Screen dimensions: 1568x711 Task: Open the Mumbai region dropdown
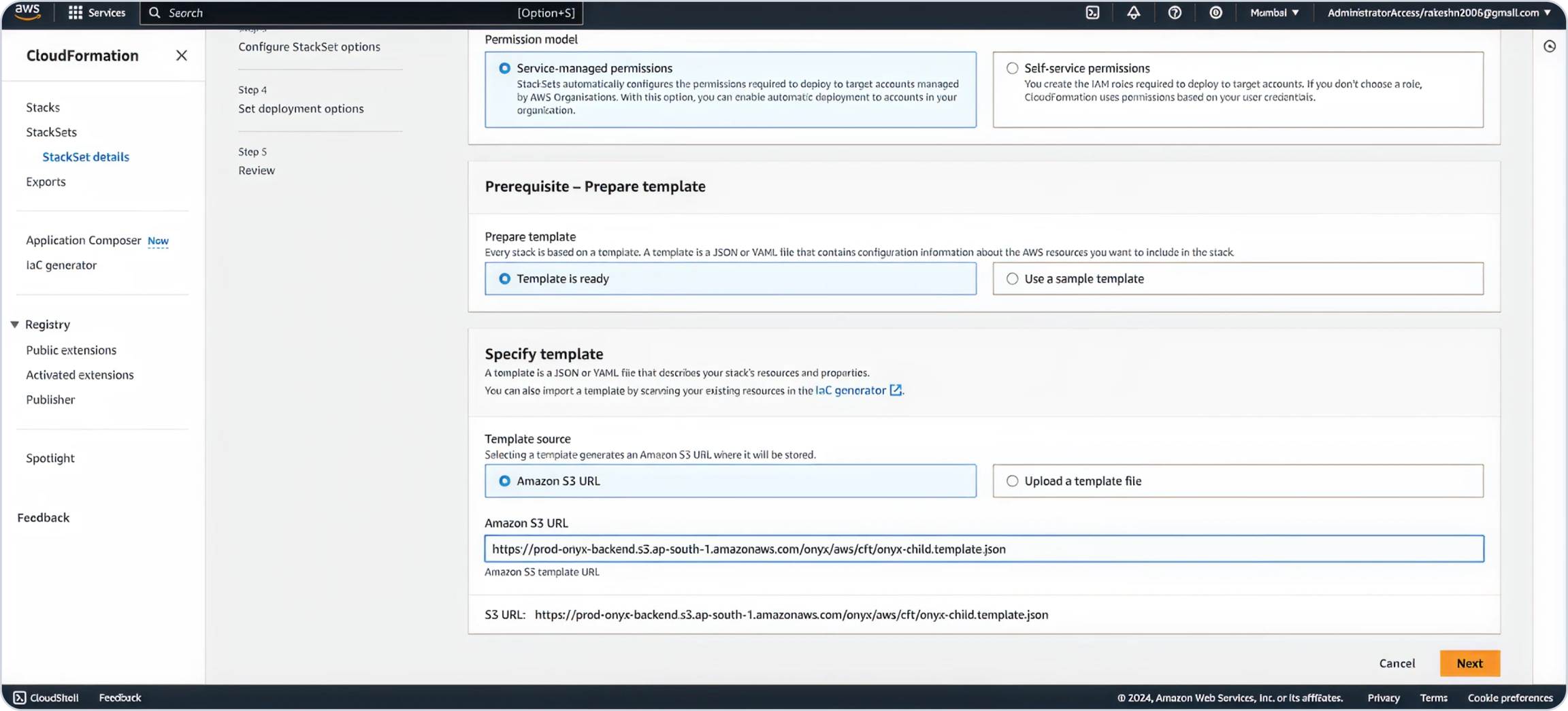tap(1274, 13)
